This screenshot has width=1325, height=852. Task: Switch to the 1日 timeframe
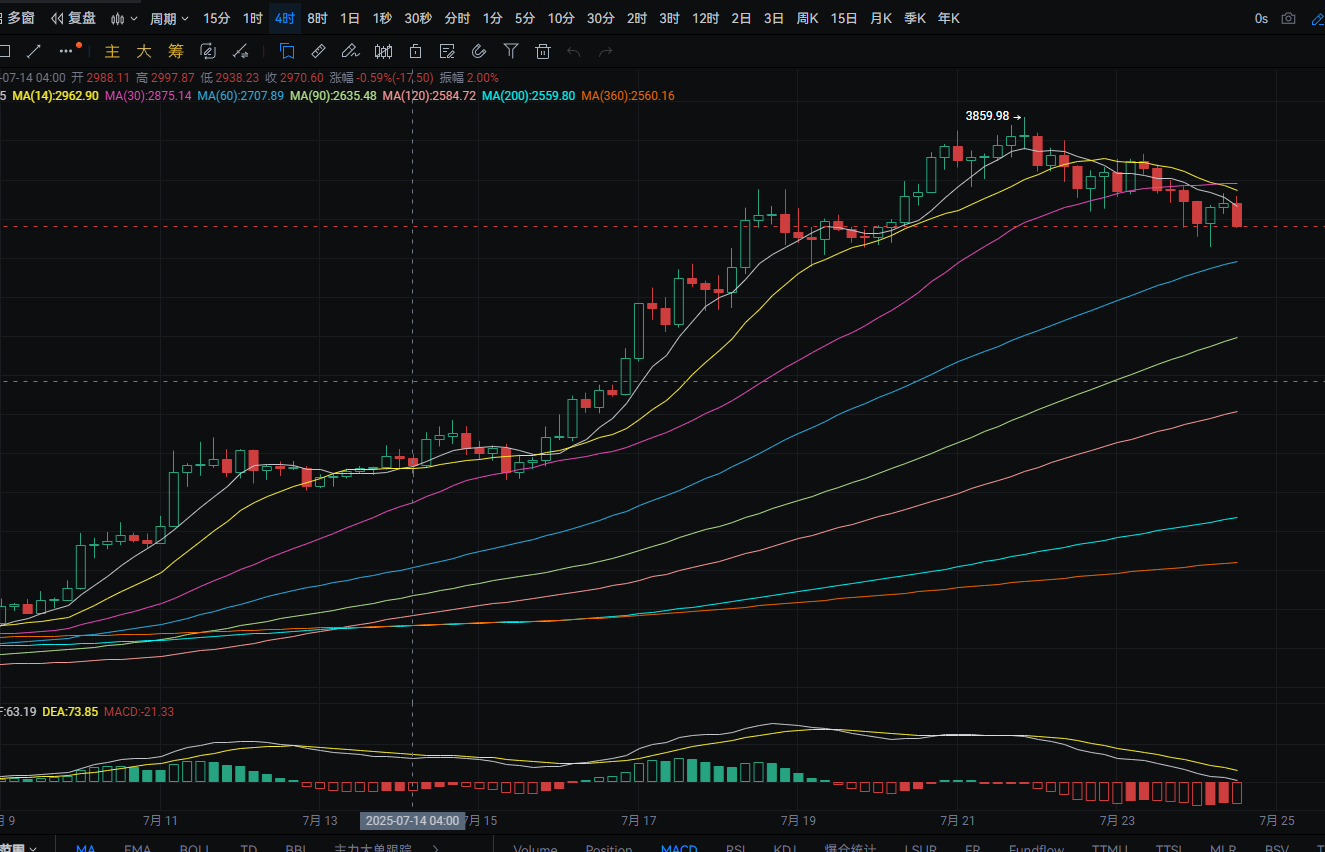[350, 18]
